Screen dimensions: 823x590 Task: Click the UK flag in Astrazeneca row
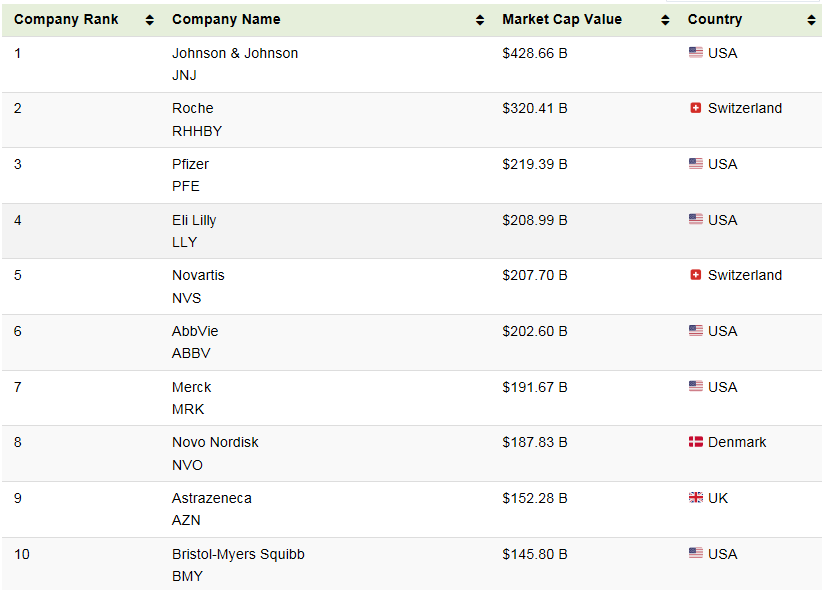tap(696, 498)
